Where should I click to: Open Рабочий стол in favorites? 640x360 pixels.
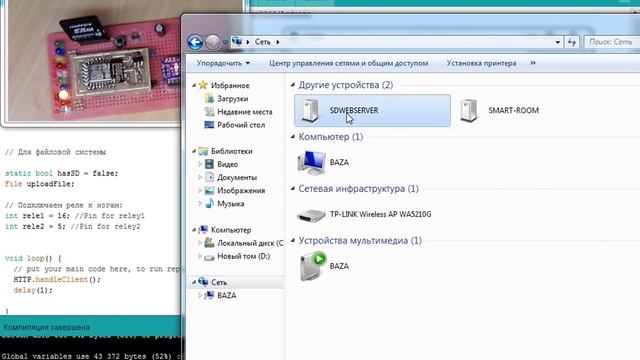point(241,125)
